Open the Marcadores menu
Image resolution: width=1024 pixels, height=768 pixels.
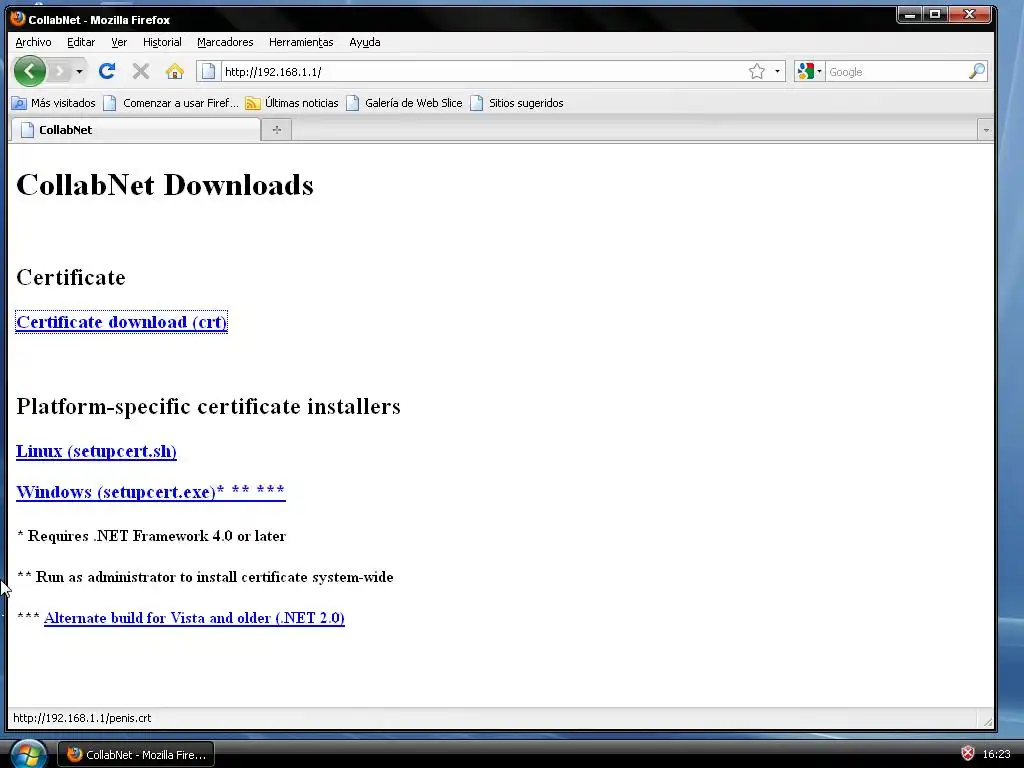[225, 42]
